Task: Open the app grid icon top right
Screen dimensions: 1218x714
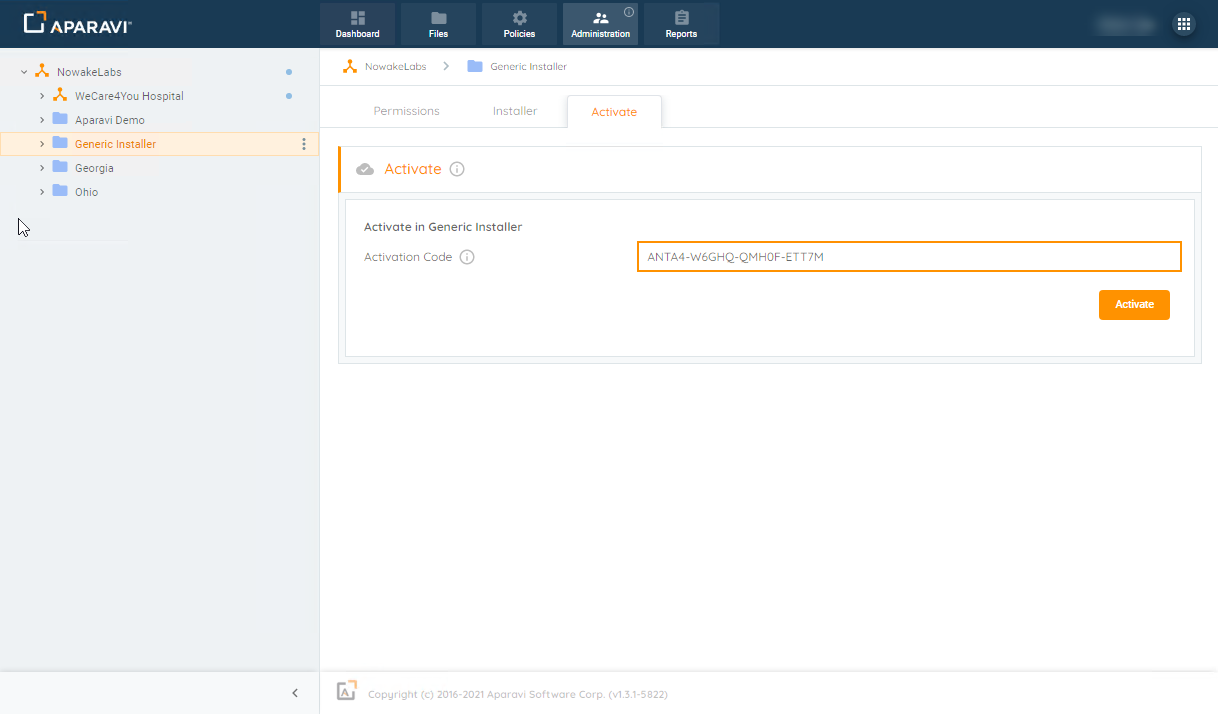Action: 1184,23
